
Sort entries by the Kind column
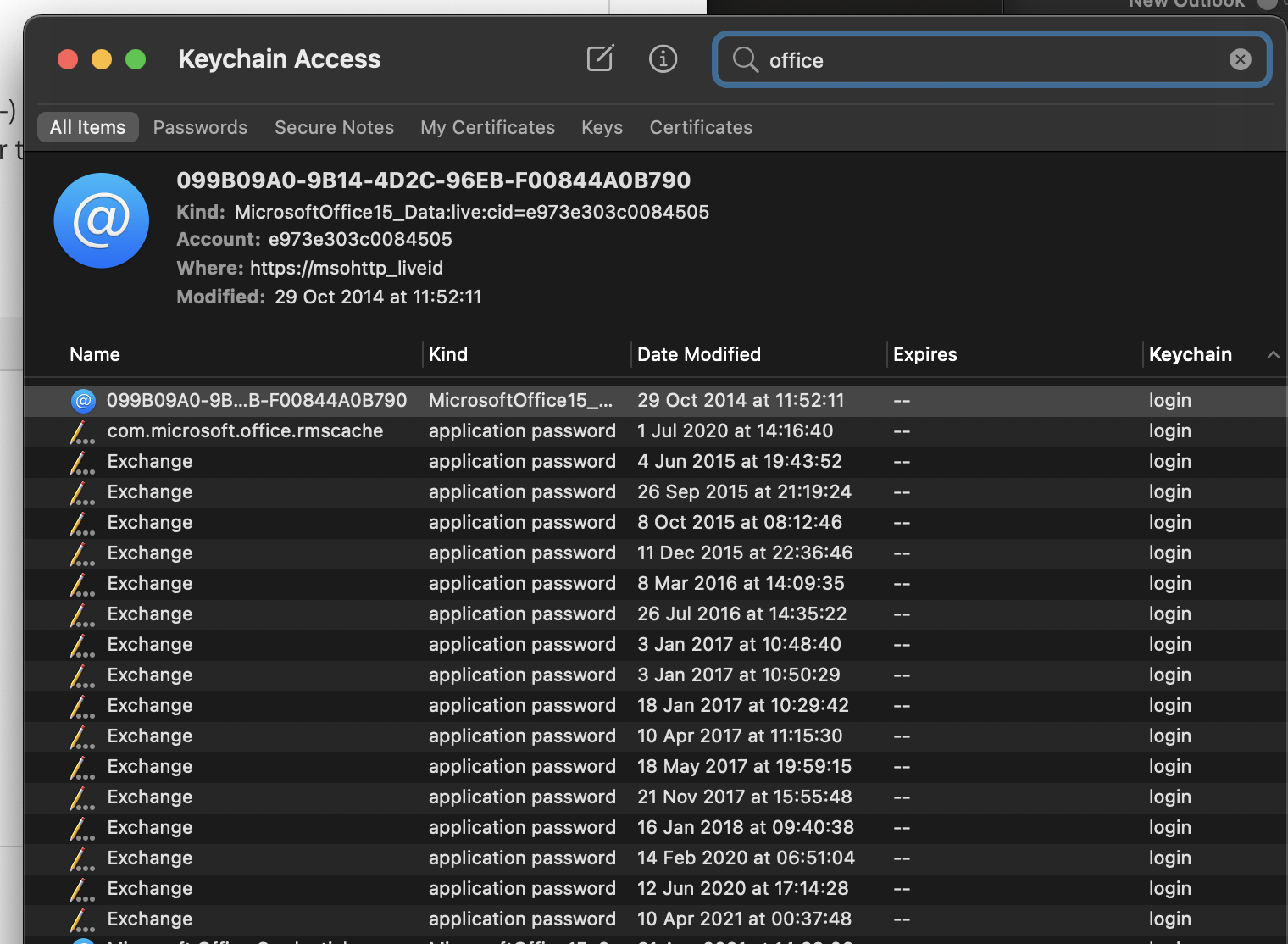pos(448,355)
